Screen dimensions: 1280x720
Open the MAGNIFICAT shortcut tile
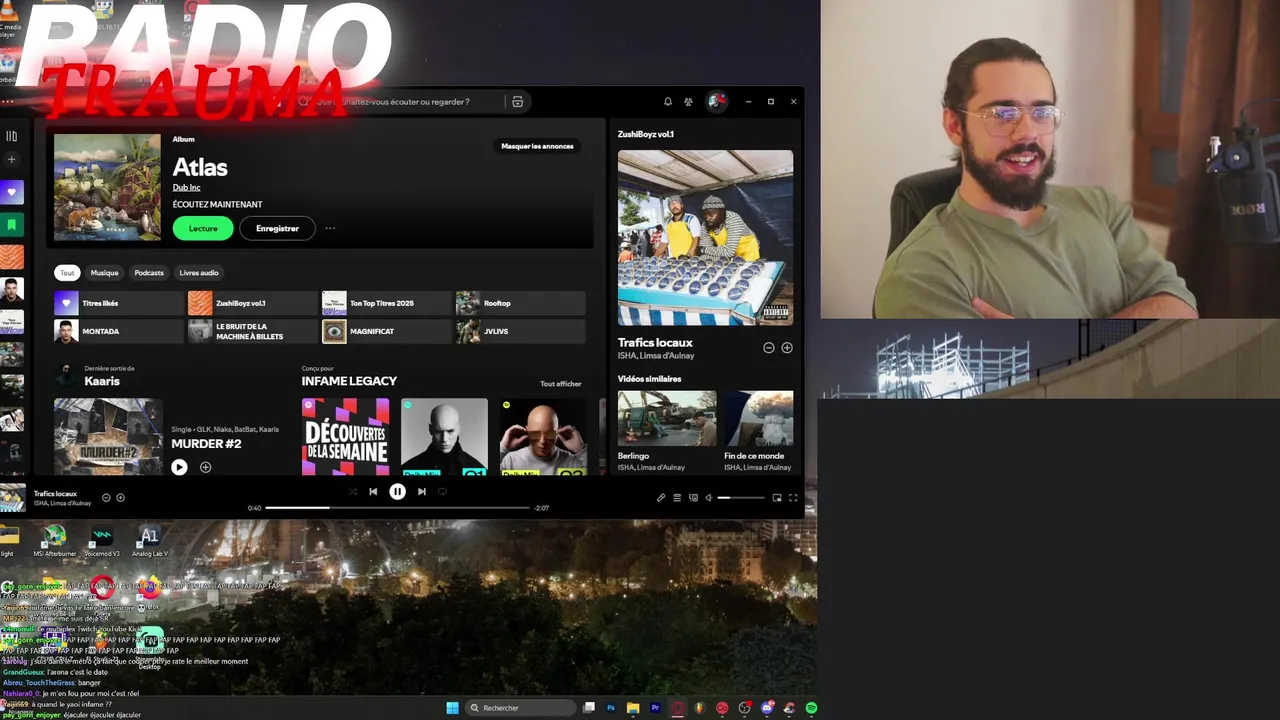(x=386, y=331)
